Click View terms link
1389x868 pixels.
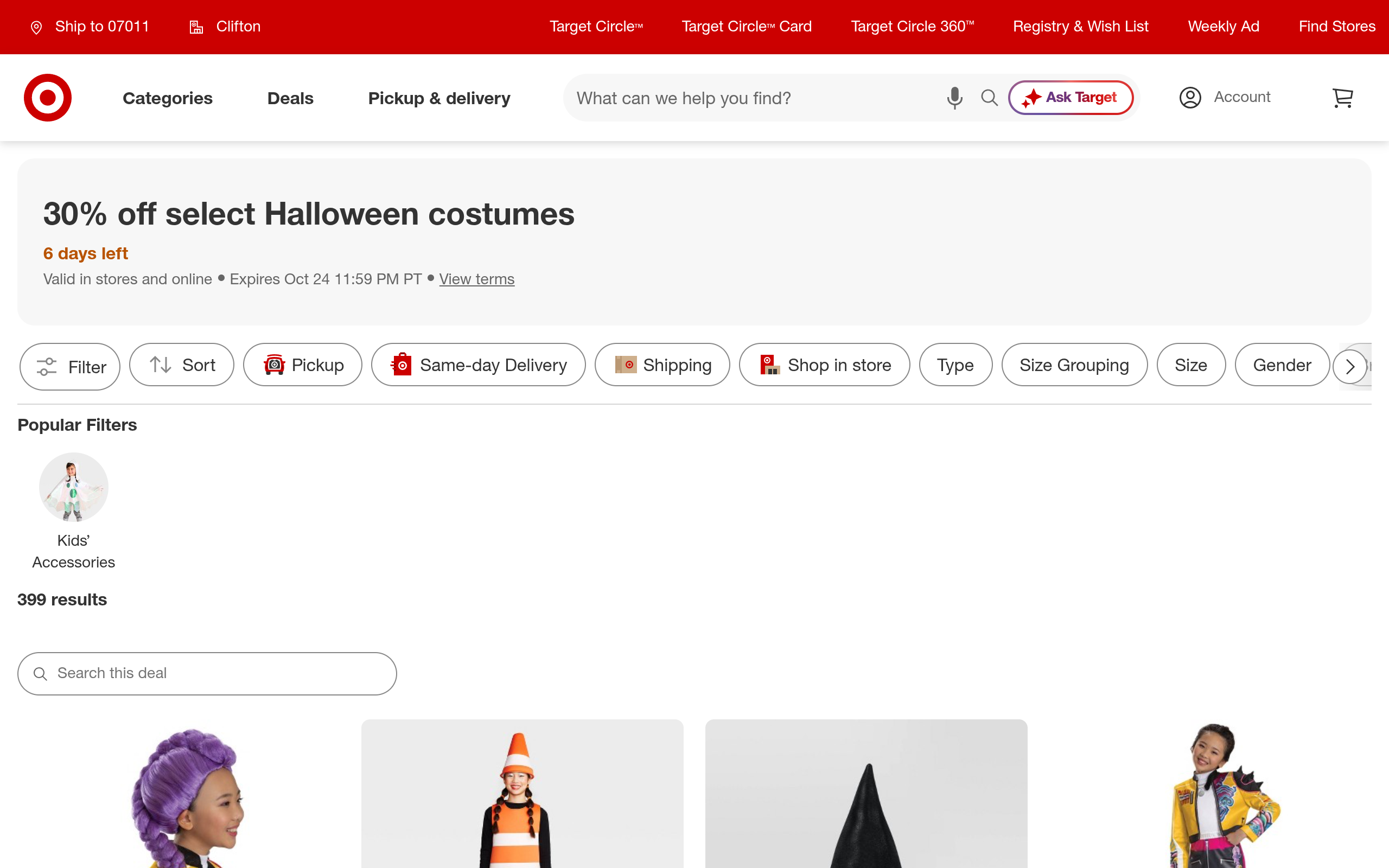pyautogui.click(x=477, y=279)
